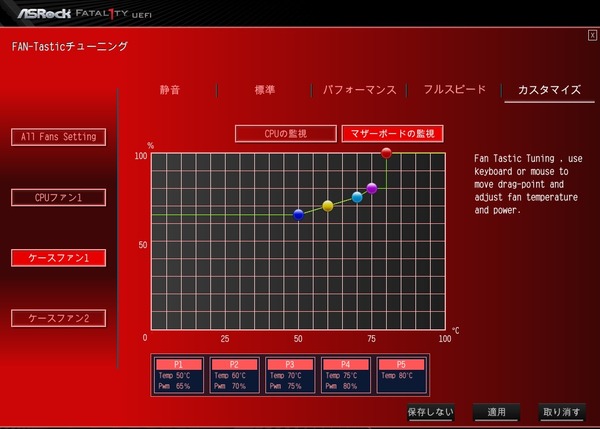600x429 pixels.
Task: Click the purple P4 drag-point on the curve
Action: coord(372,188)
